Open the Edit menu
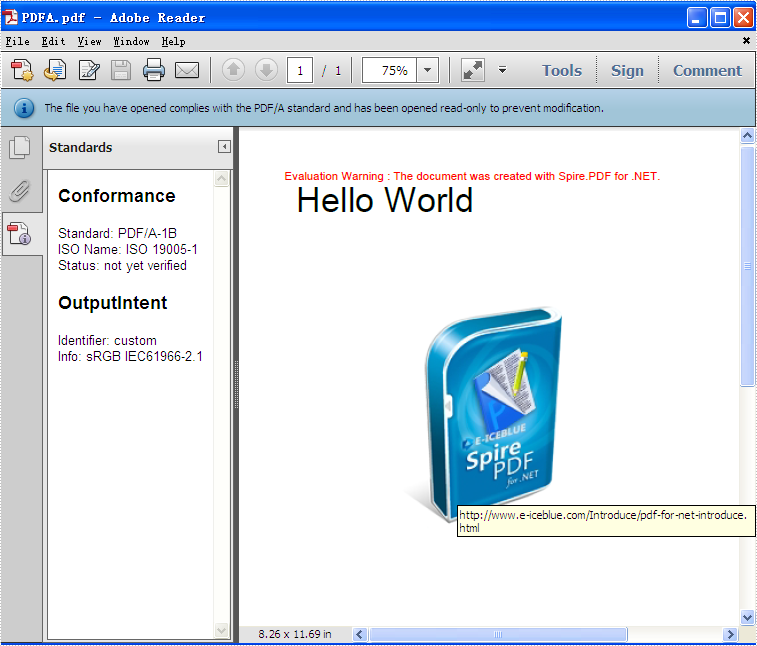Image resolution: width=757 pixels, height=646 pixels. 53,42
